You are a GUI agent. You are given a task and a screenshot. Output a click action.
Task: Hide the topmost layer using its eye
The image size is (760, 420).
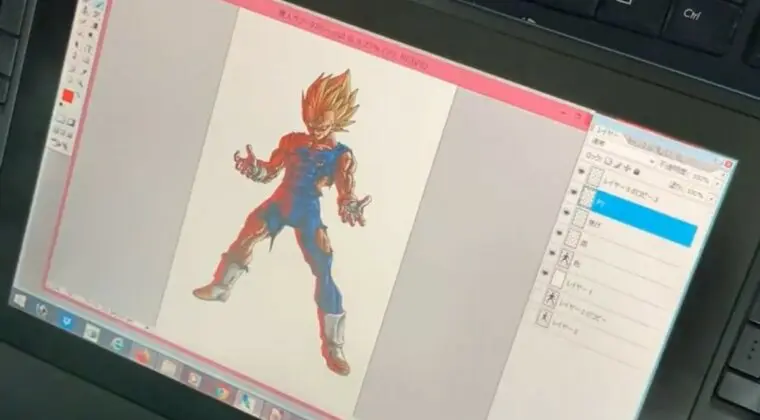(581, 171)
